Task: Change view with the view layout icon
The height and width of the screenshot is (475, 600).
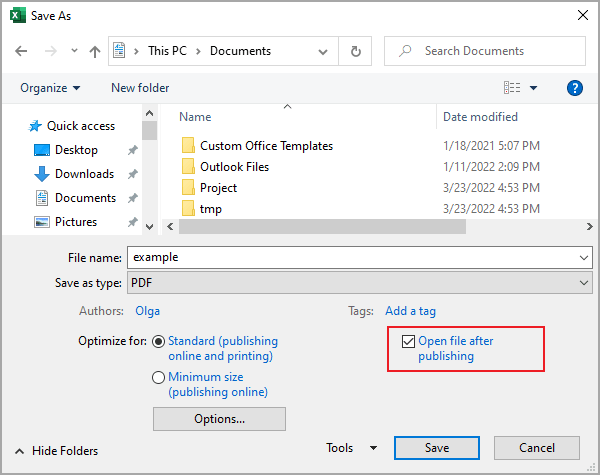Action: pos(512,88)
